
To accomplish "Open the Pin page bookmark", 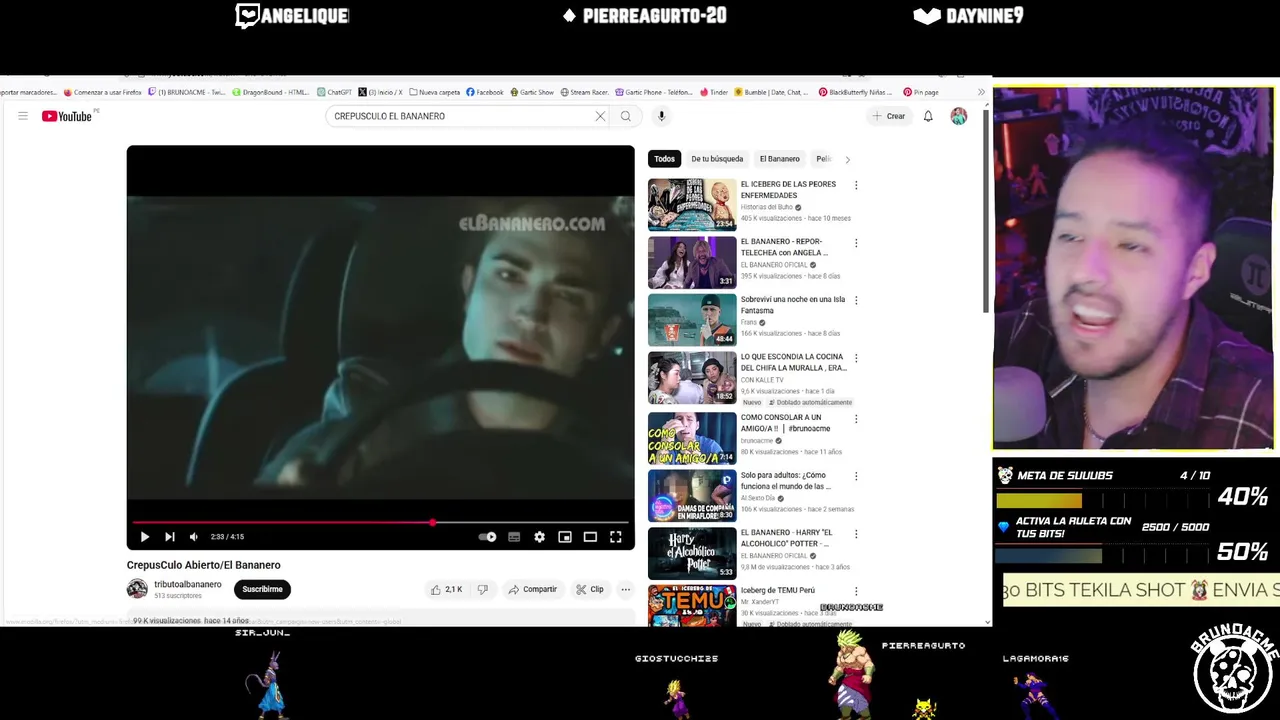I will point(920,92).
